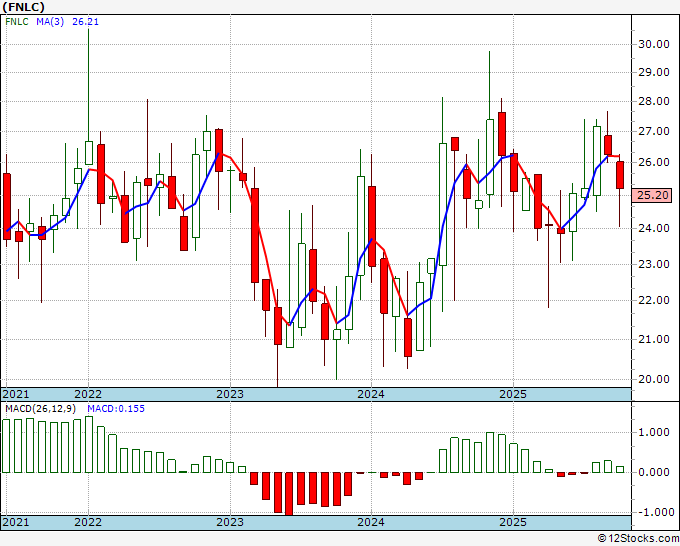Click the last green MACD histogram bar

coord(620,470)
